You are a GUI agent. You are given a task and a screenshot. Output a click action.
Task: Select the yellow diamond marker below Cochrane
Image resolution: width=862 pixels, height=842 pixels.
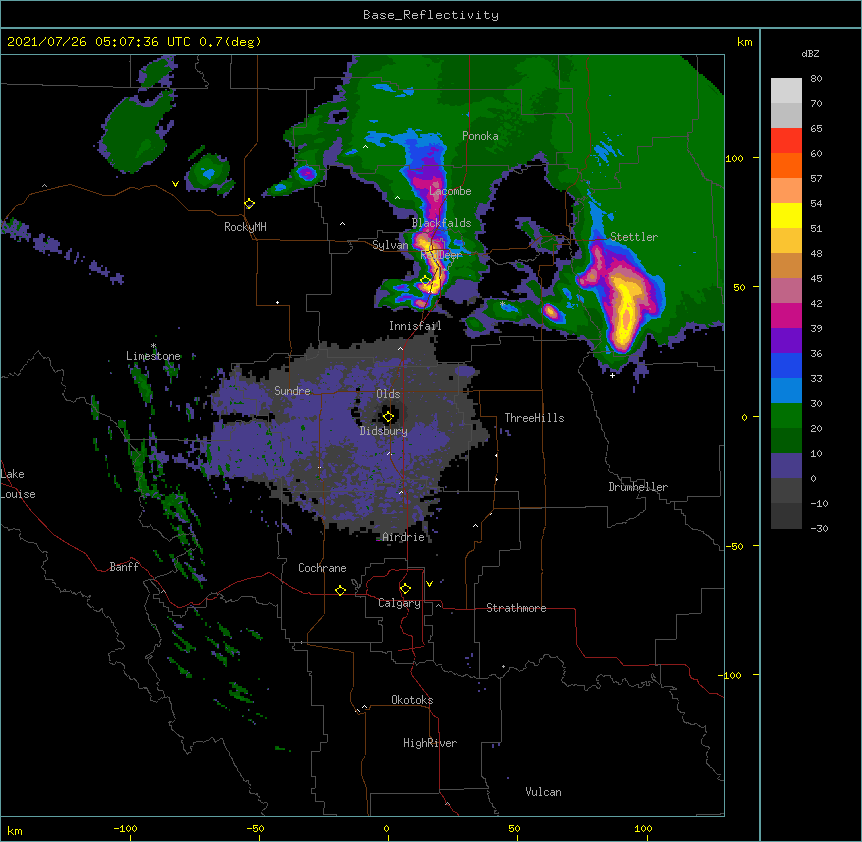[x=340, y=590]
